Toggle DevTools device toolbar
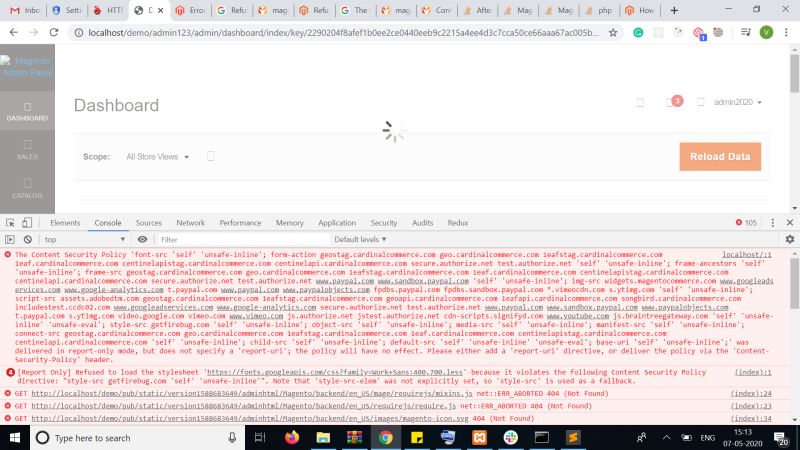The width and height of the screenshot is (800, 450). tap(27, 223)
